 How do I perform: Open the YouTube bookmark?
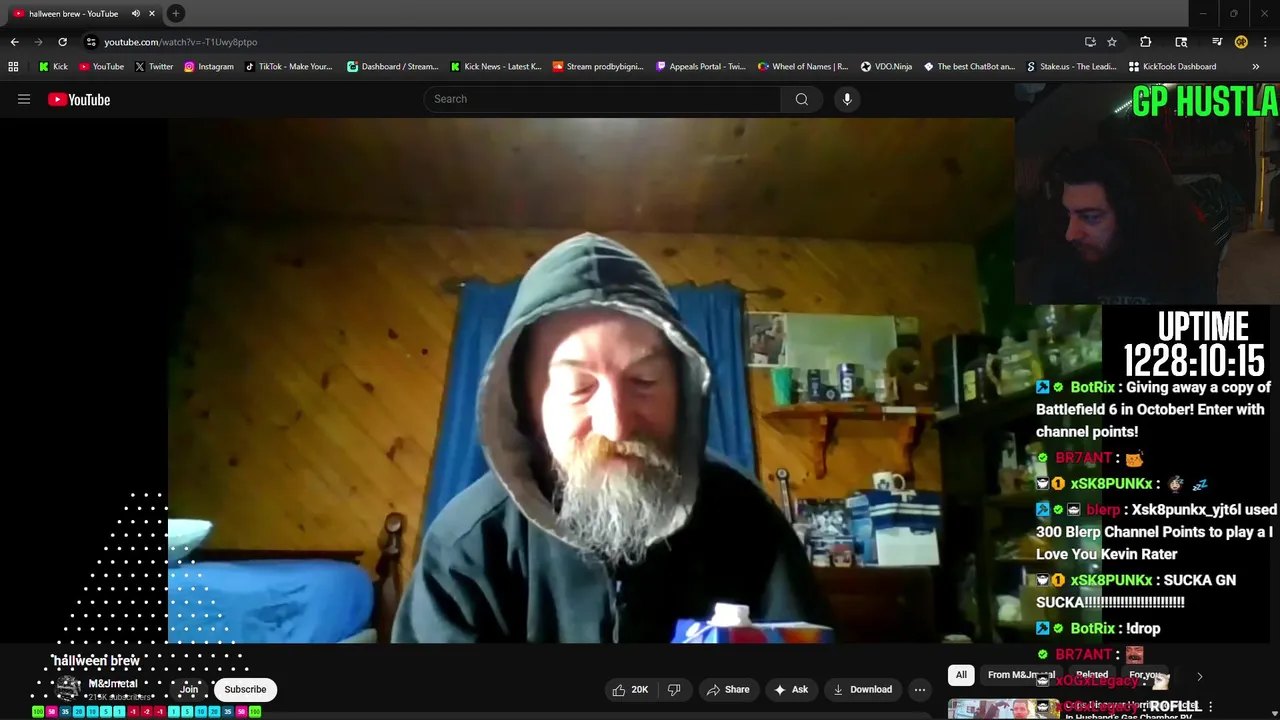101,67
